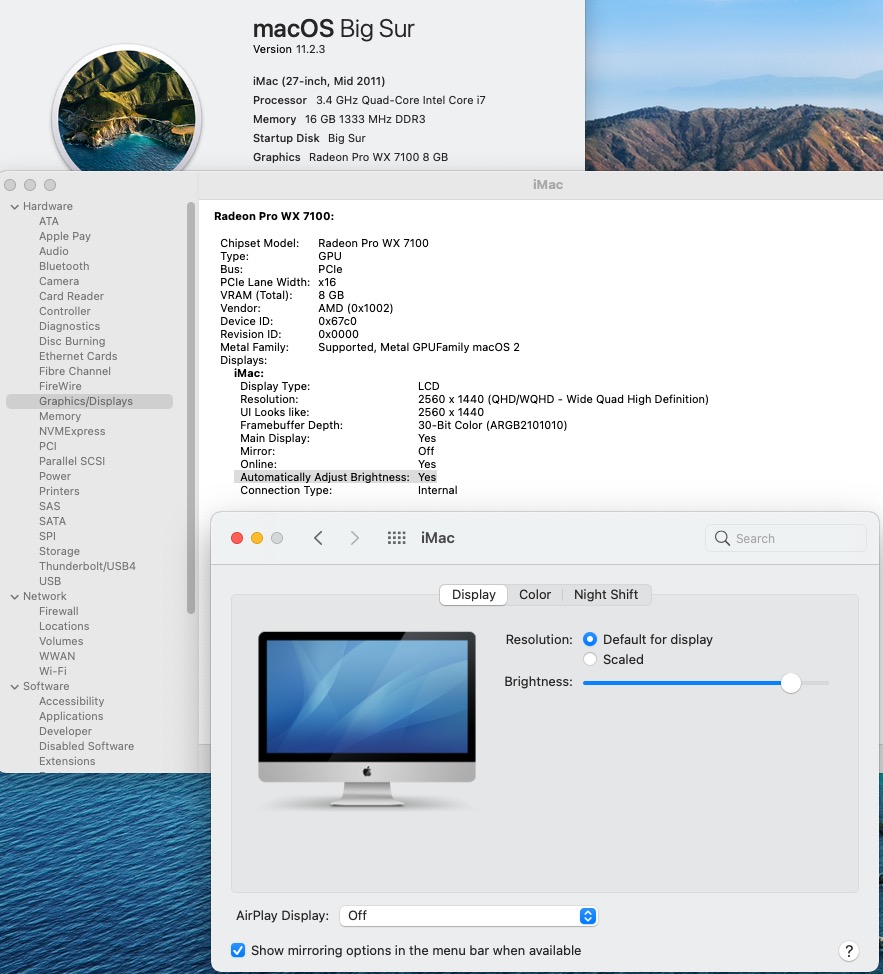Select Apple Pay in the sidebar
Viewport: 883px width, 974px height.
65,236
